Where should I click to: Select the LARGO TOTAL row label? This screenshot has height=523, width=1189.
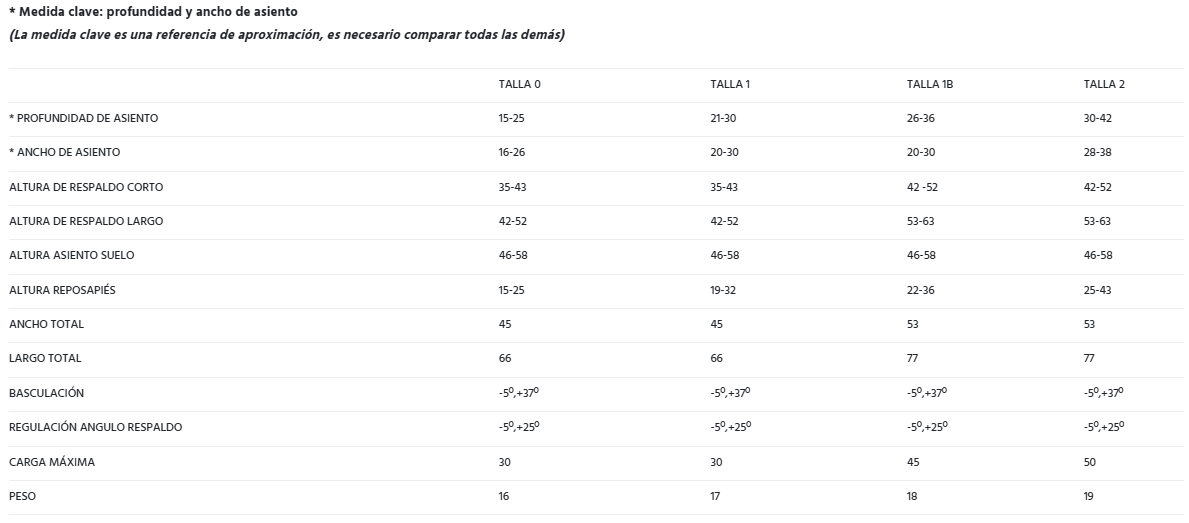pos(45,358)
